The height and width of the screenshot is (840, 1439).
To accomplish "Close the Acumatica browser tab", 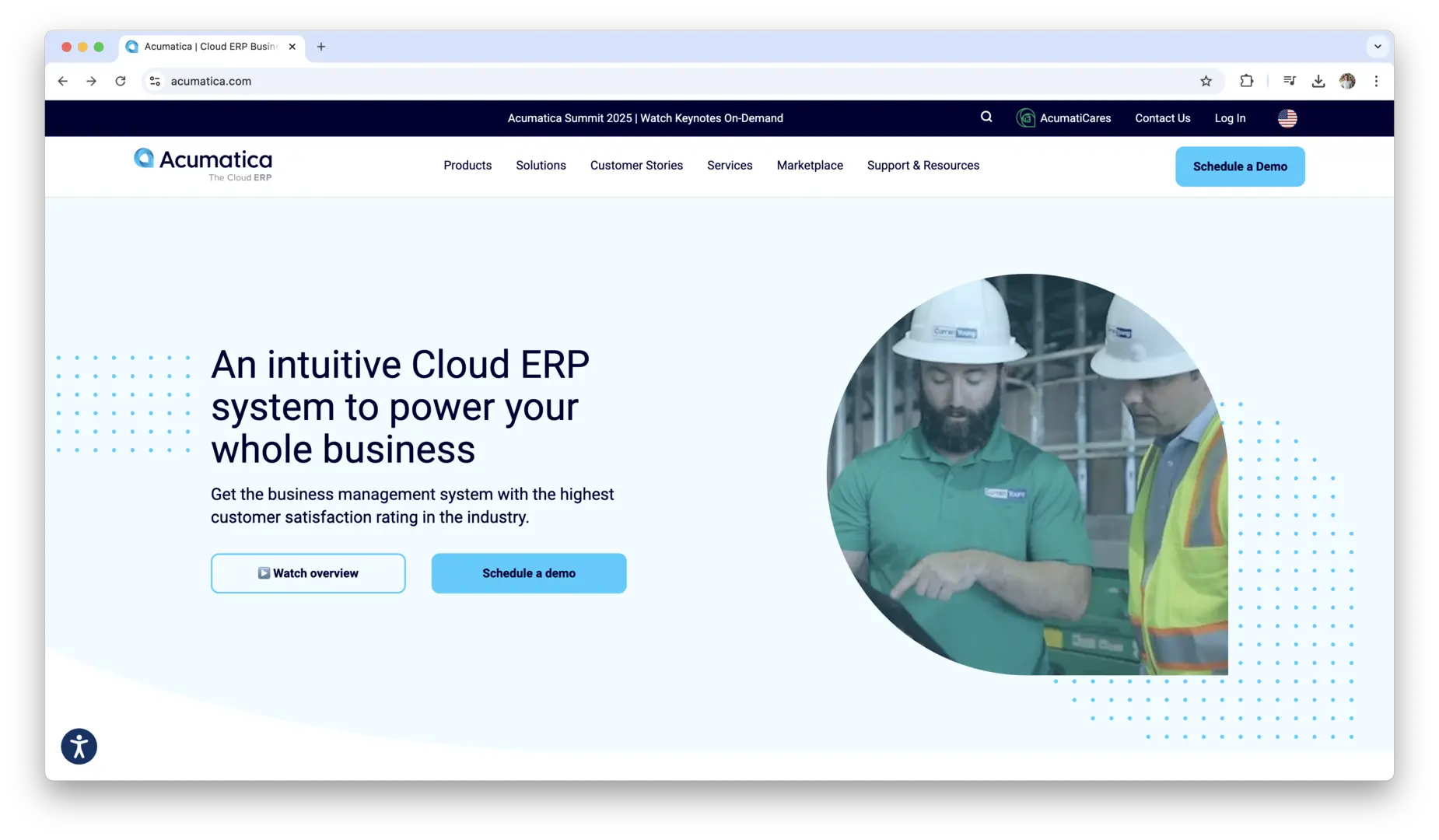I will pyautogui.click(x=292, y=47).
